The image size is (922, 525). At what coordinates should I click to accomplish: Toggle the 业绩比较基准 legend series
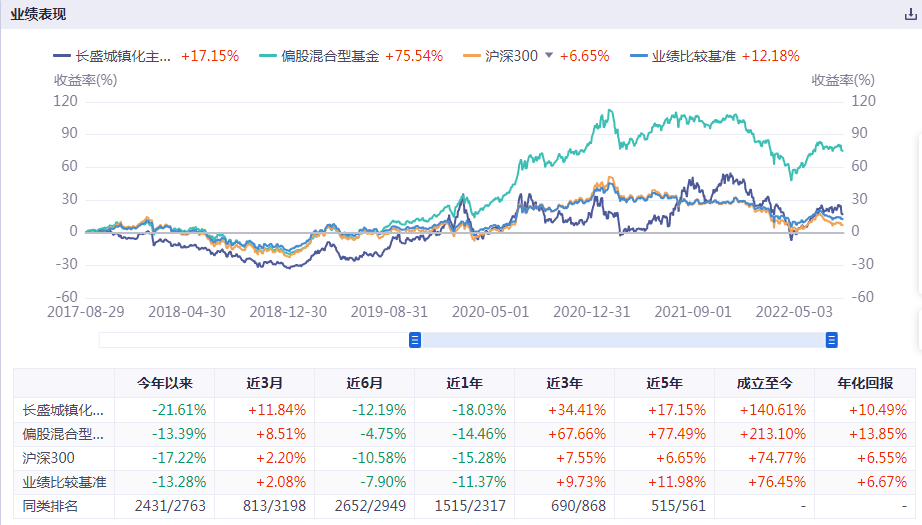(x=693, y=56)
